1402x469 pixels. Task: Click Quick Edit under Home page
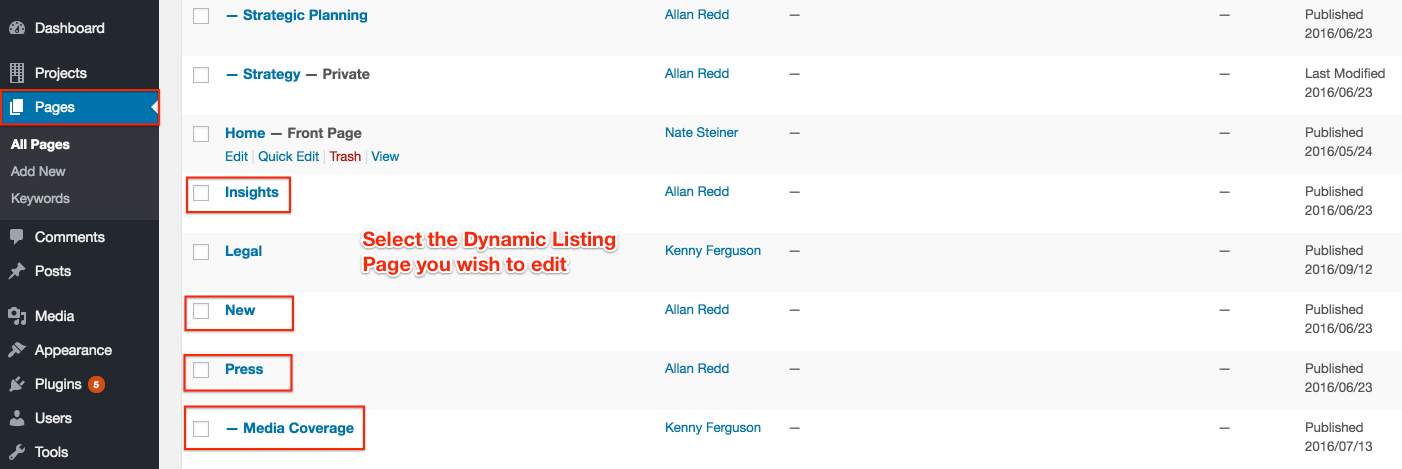click(289, 156)
